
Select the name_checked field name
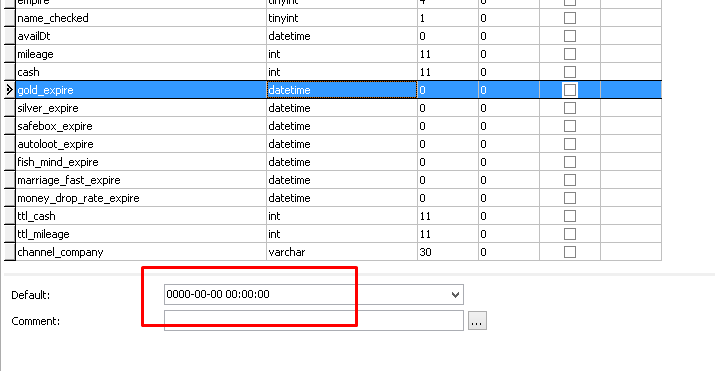pos(53,18)
